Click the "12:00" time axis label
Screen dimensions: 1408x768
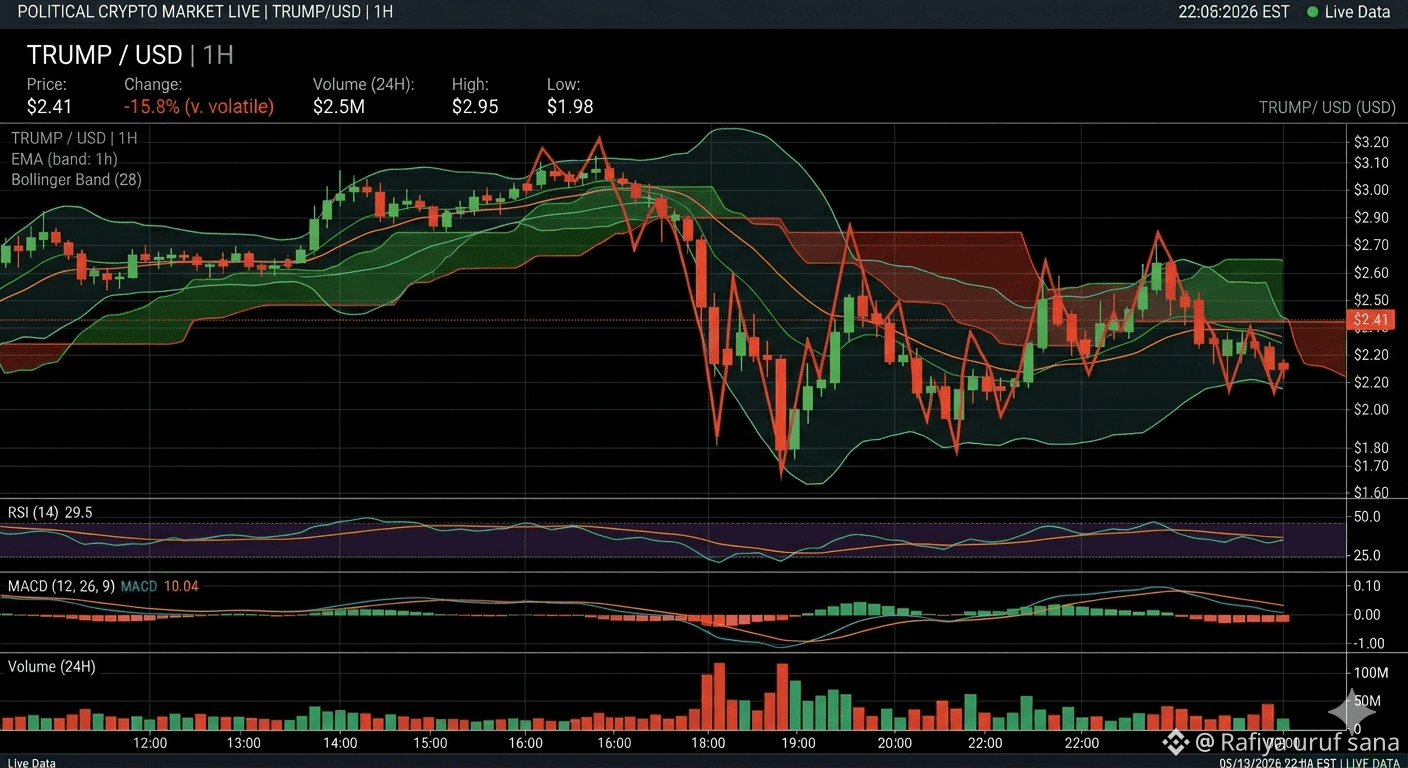tap(149, 744)
